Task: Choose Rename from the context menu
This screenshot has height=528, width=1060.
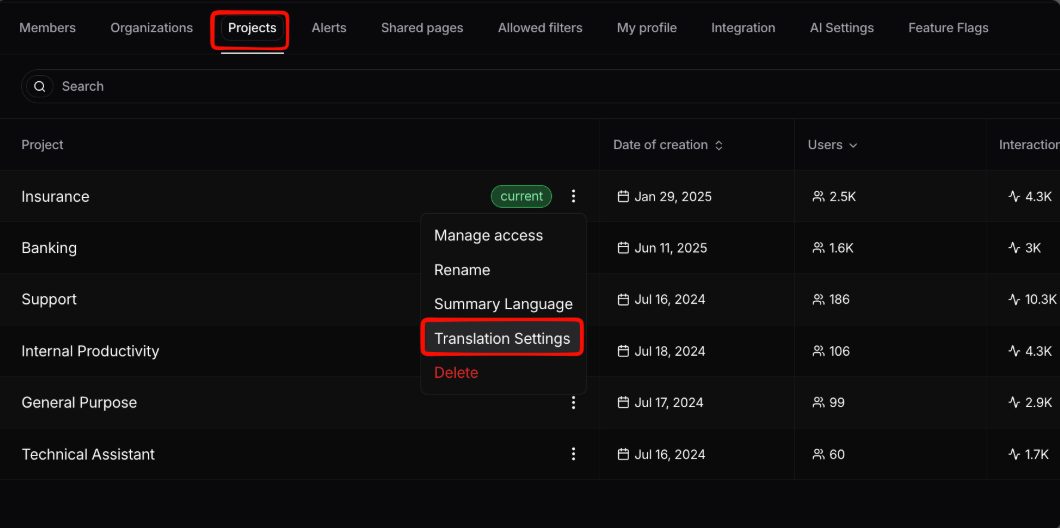Action: coord(503,270)
